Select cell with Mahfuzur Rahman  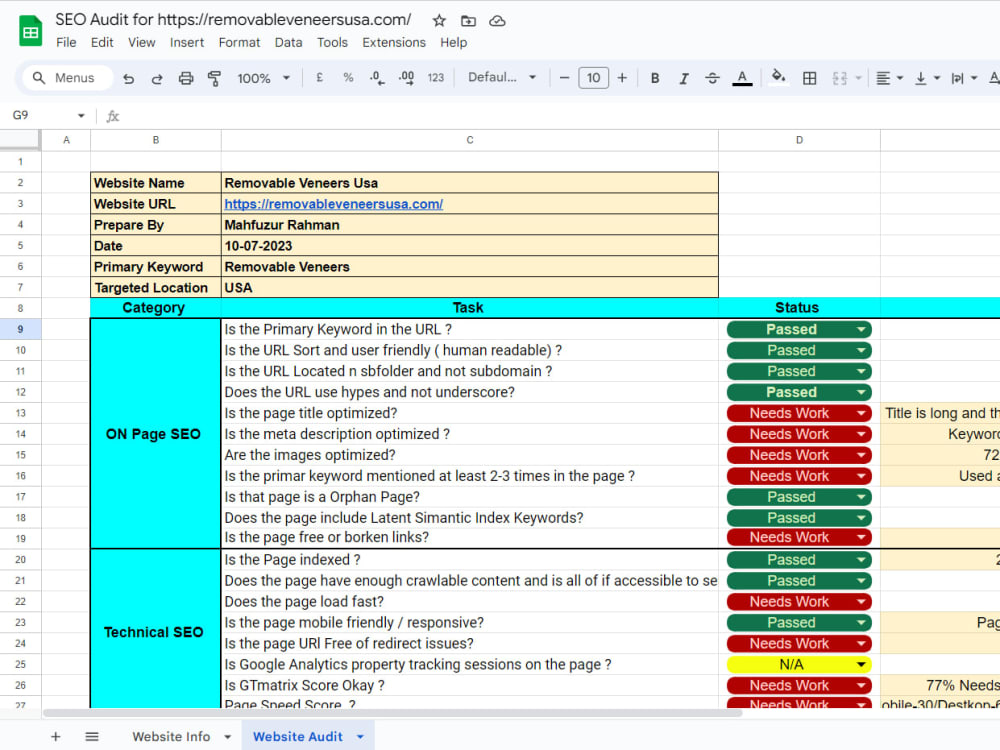click(x=470, y=225)
